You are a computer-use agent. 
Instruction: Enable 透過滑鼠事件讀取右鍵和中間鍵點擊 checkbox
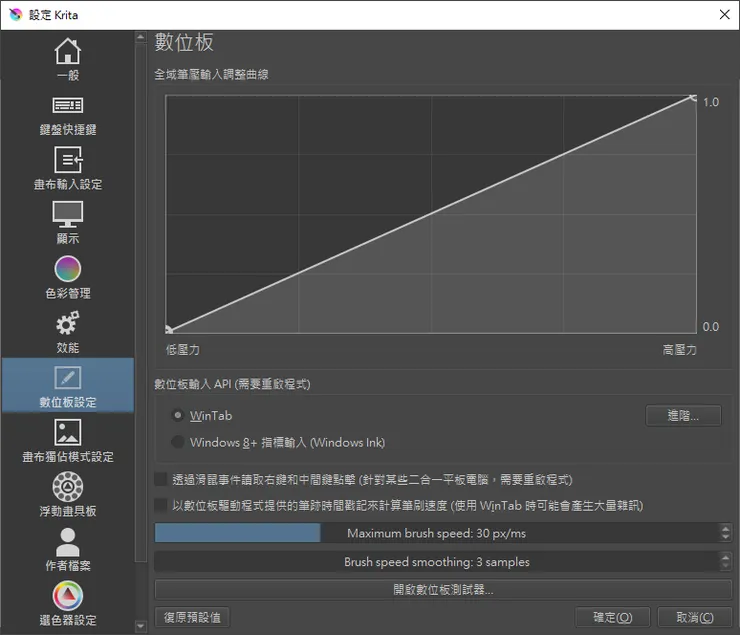(161, 479)
